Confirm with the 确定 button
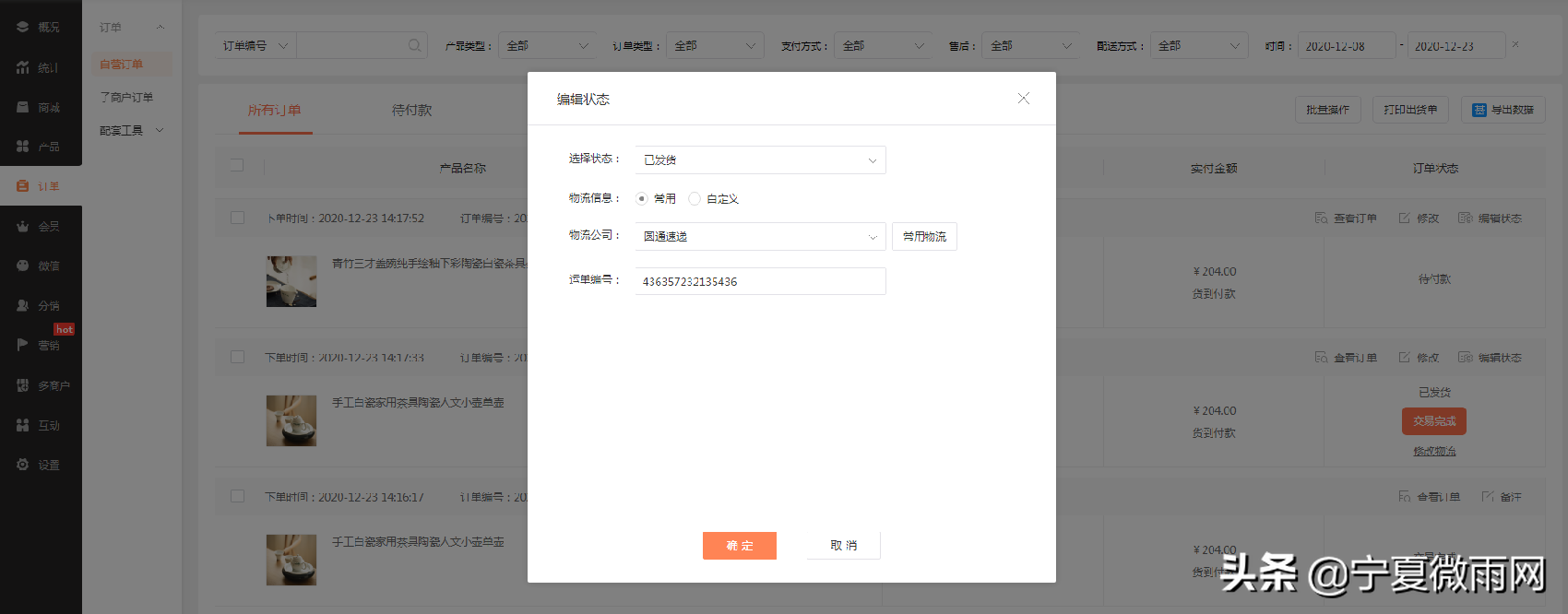This screenshot has height=614, width=1568. pyautogui.click(x=740, y=546)
